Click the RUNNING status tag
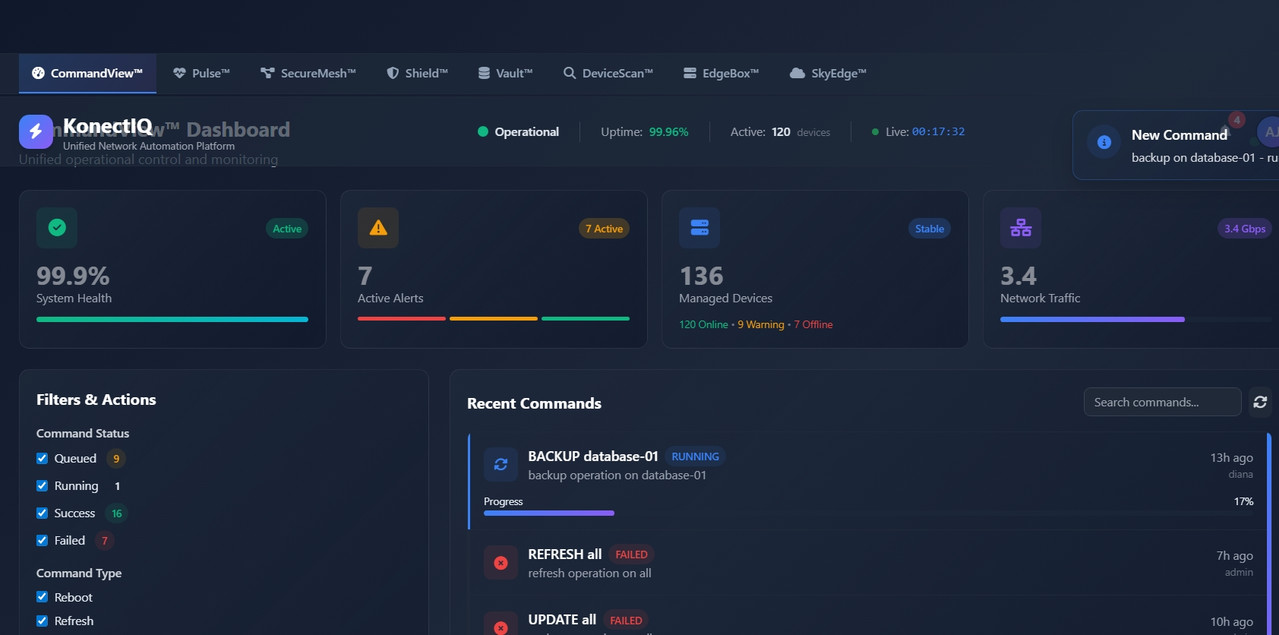The image size is (1279, 635). pyautogui.click(x=695, y=456)
